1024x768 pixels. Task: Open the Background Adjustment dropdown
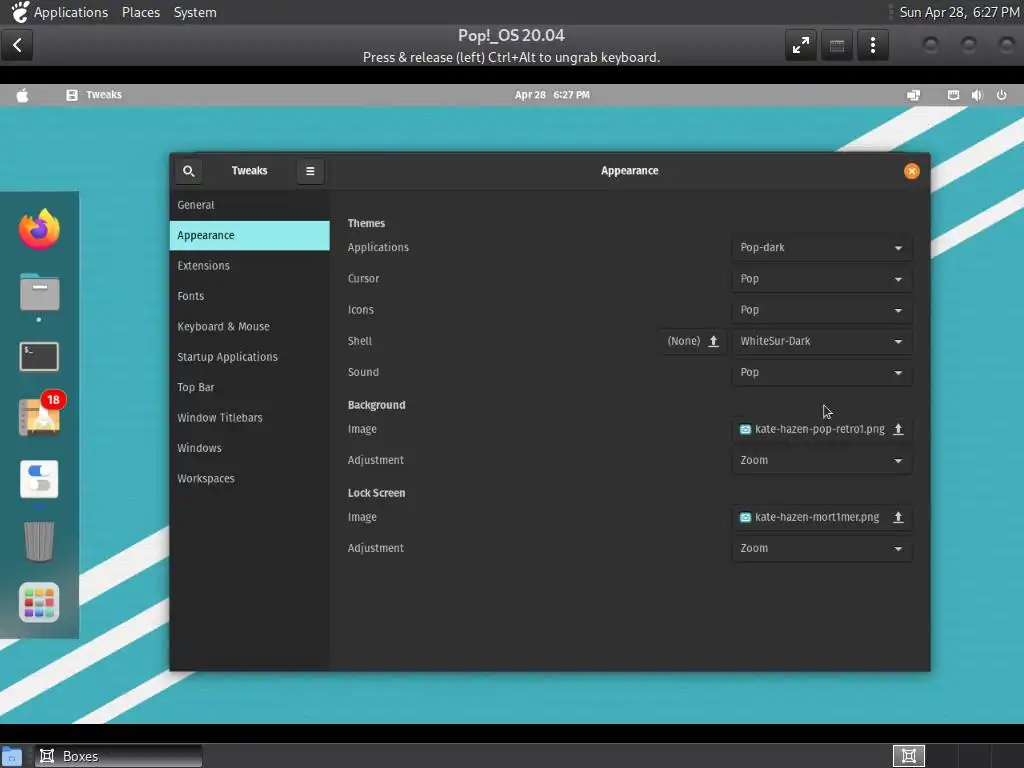pos(822,460)
